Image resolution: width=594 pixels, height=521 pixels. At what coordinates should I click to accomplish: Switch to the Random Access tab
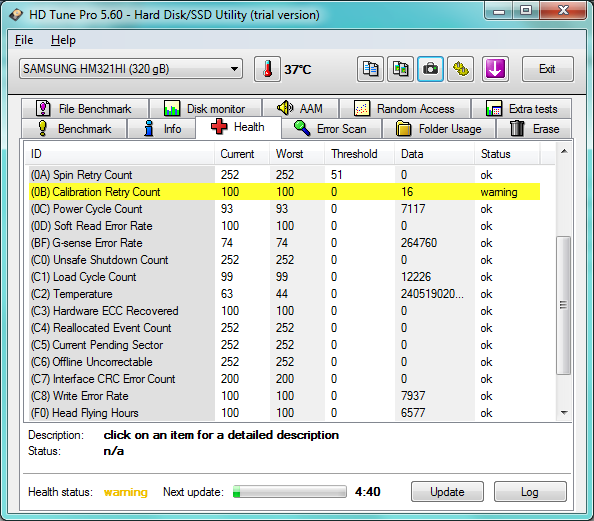(405, 109)
